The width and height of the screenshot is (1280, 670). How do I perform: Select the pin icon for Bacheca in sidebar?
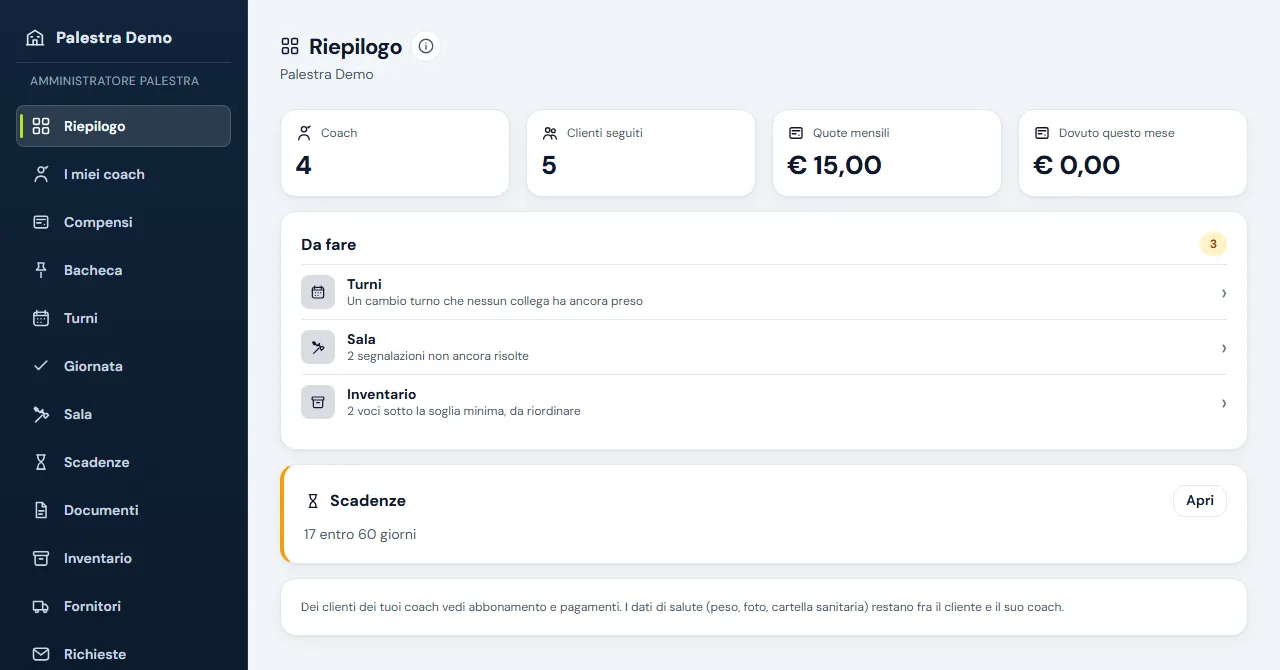point(41,270)
